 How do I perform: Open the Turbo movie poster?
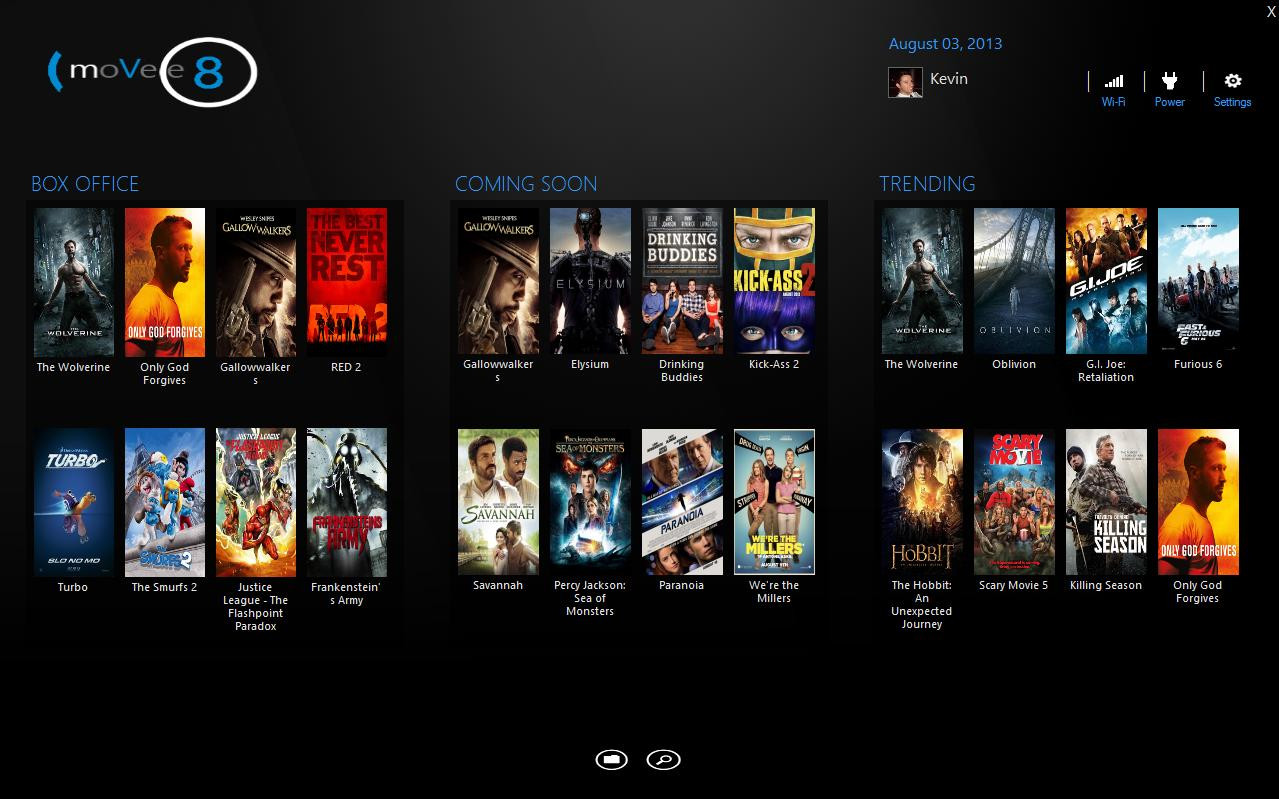pyautogui.click(x=74, y=503)
